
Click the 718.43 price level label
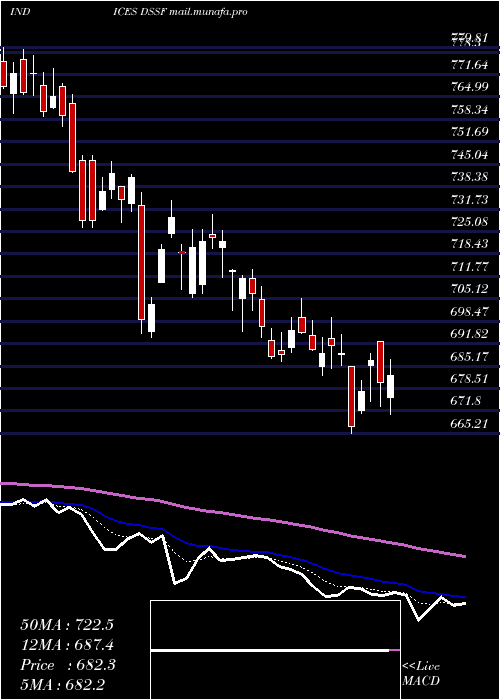(x=469, y=244)
